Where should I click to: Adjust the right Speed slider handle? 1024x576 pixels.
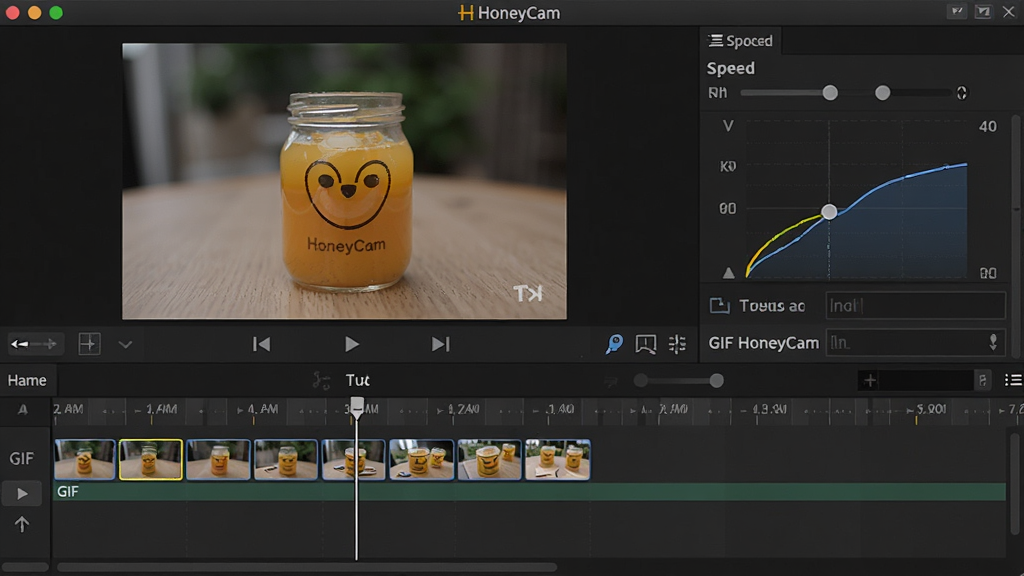[x=882, y=93]
